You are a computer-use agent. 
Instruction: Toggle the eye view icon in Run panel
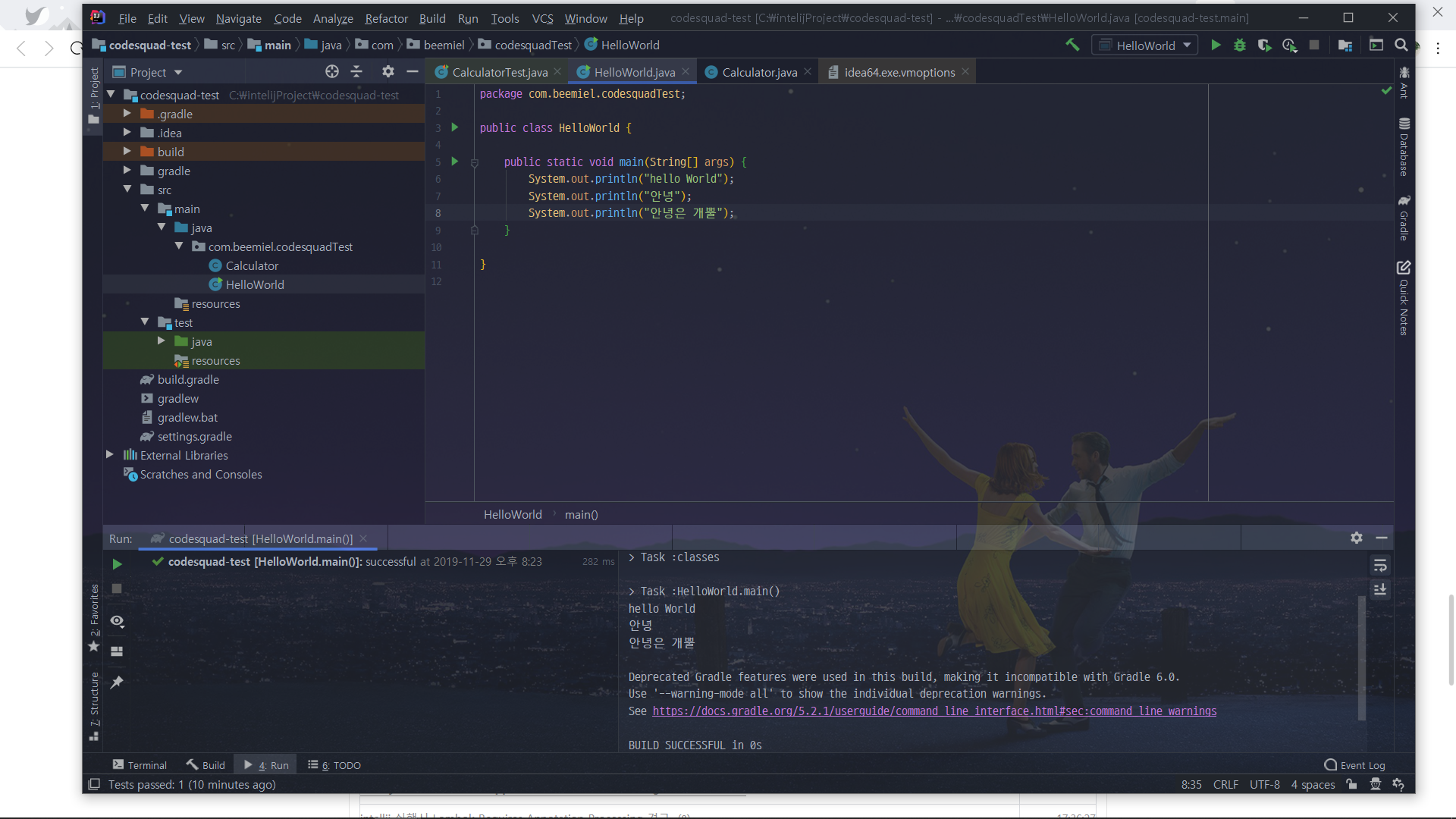coord(117,621)
